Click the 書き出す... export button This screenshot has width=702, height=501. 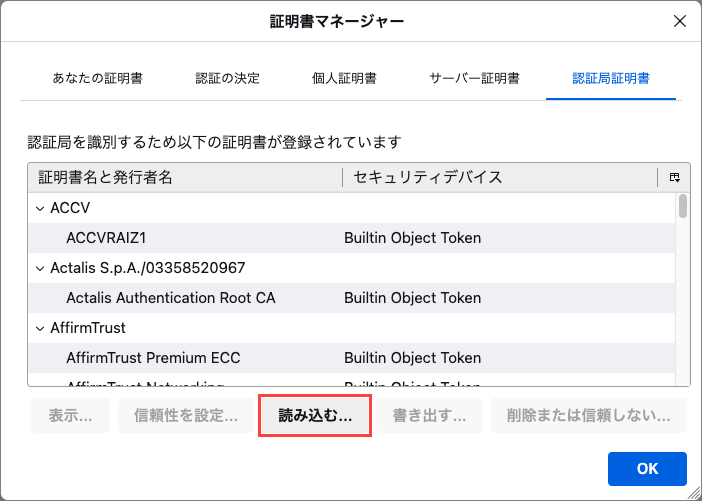coord(429,415)
